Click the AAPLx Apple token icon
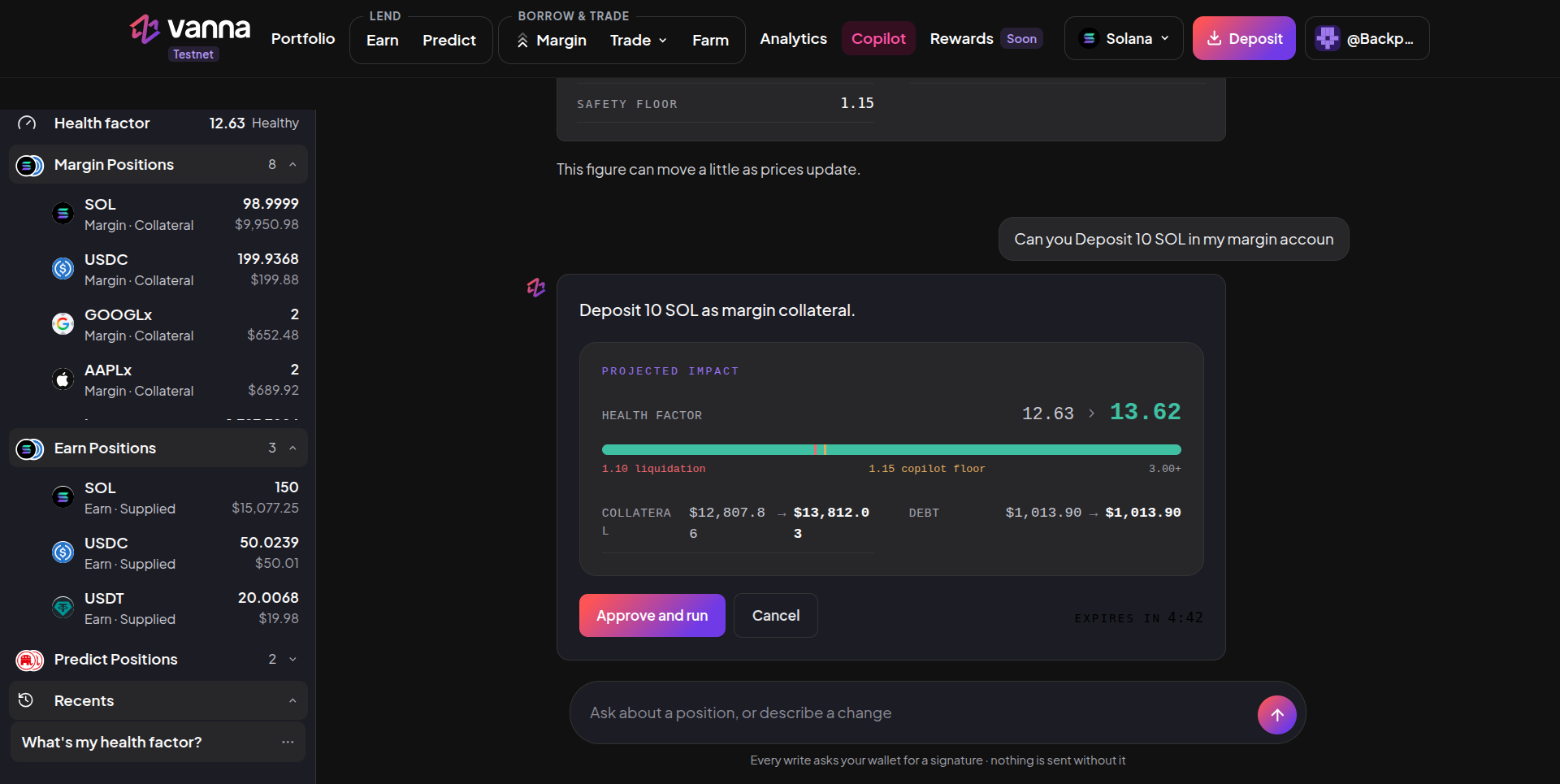This screenshot has width=1560, height=784. 63,379
